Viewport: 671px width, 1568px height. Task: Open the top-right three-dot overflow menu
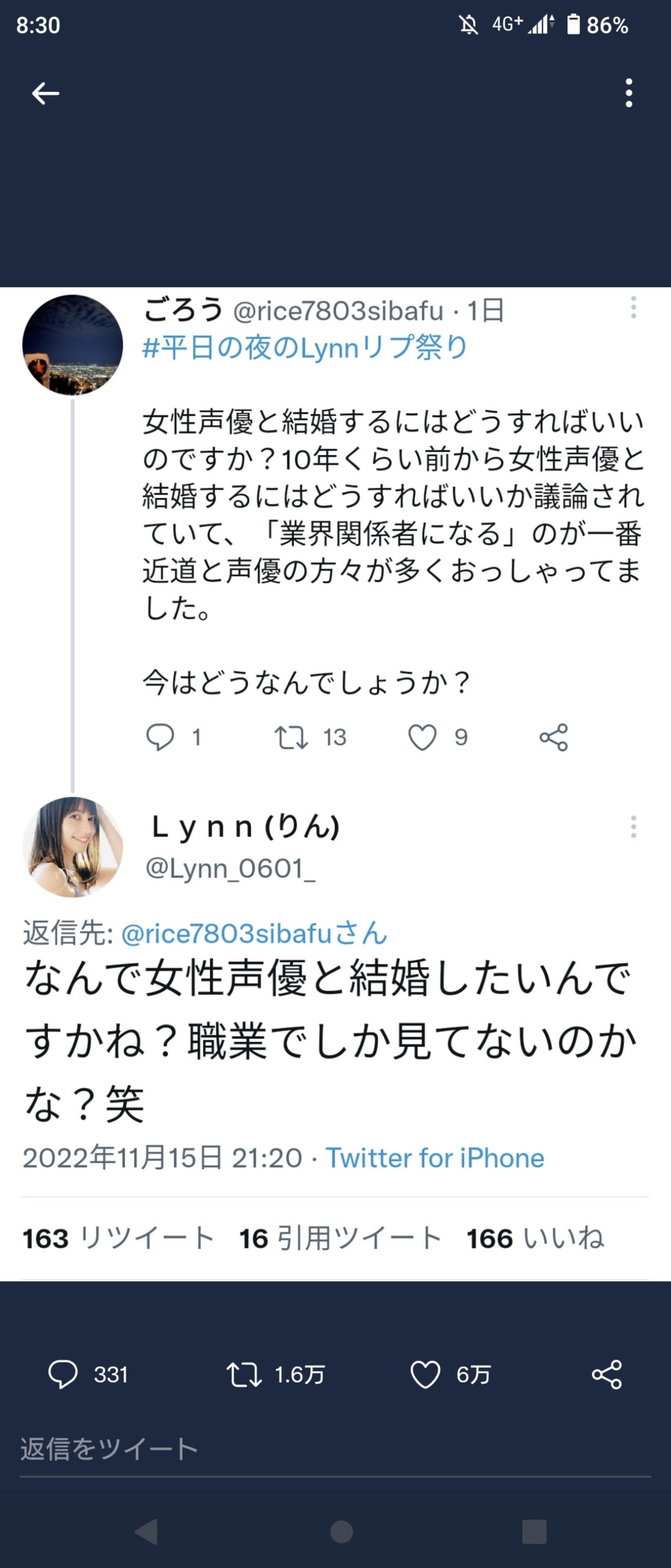click(629, 93)
